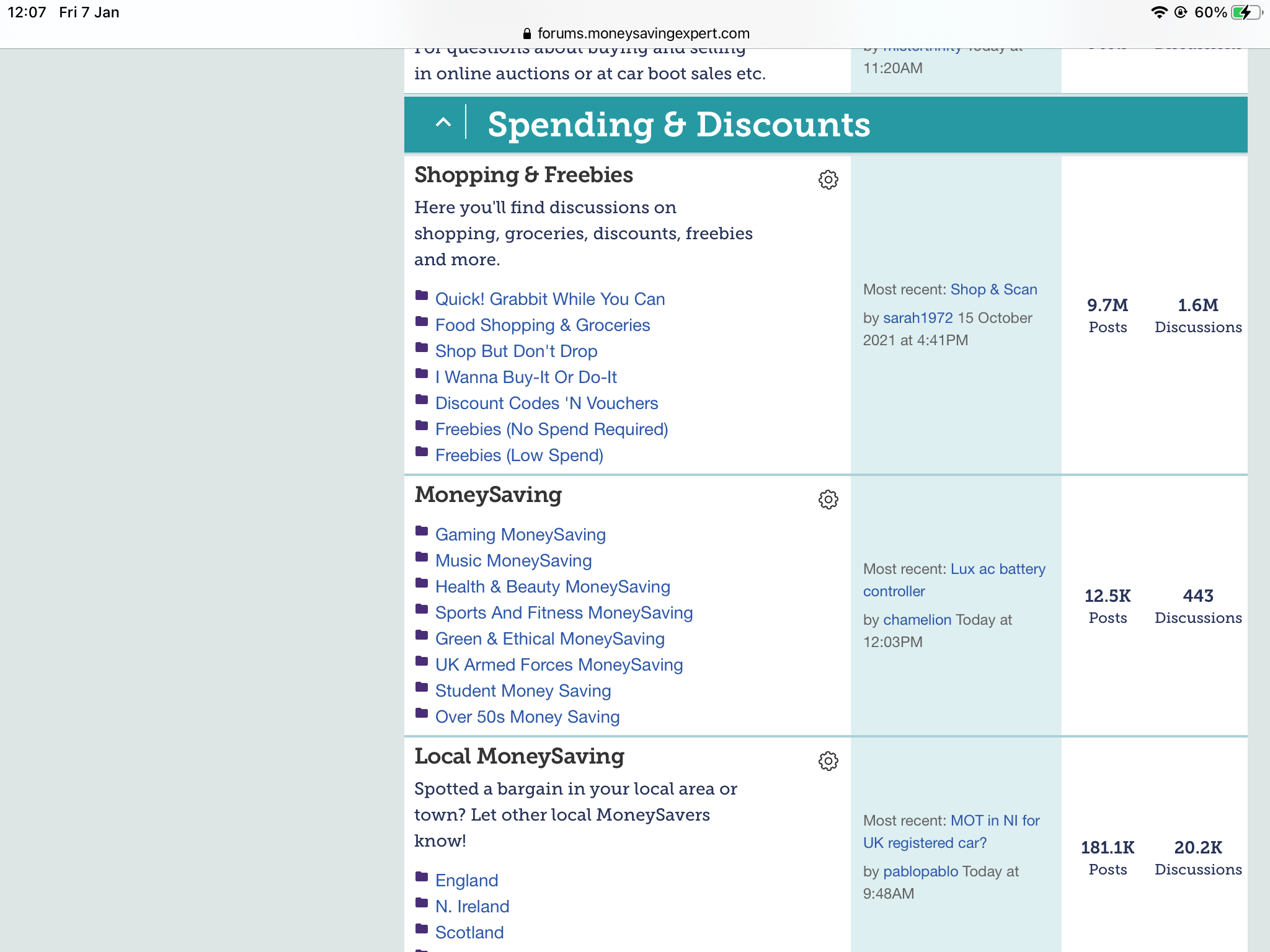Tap the 443 Discussions count
The width and height of the screenshot is (1270, 952).
[1198, 606]
